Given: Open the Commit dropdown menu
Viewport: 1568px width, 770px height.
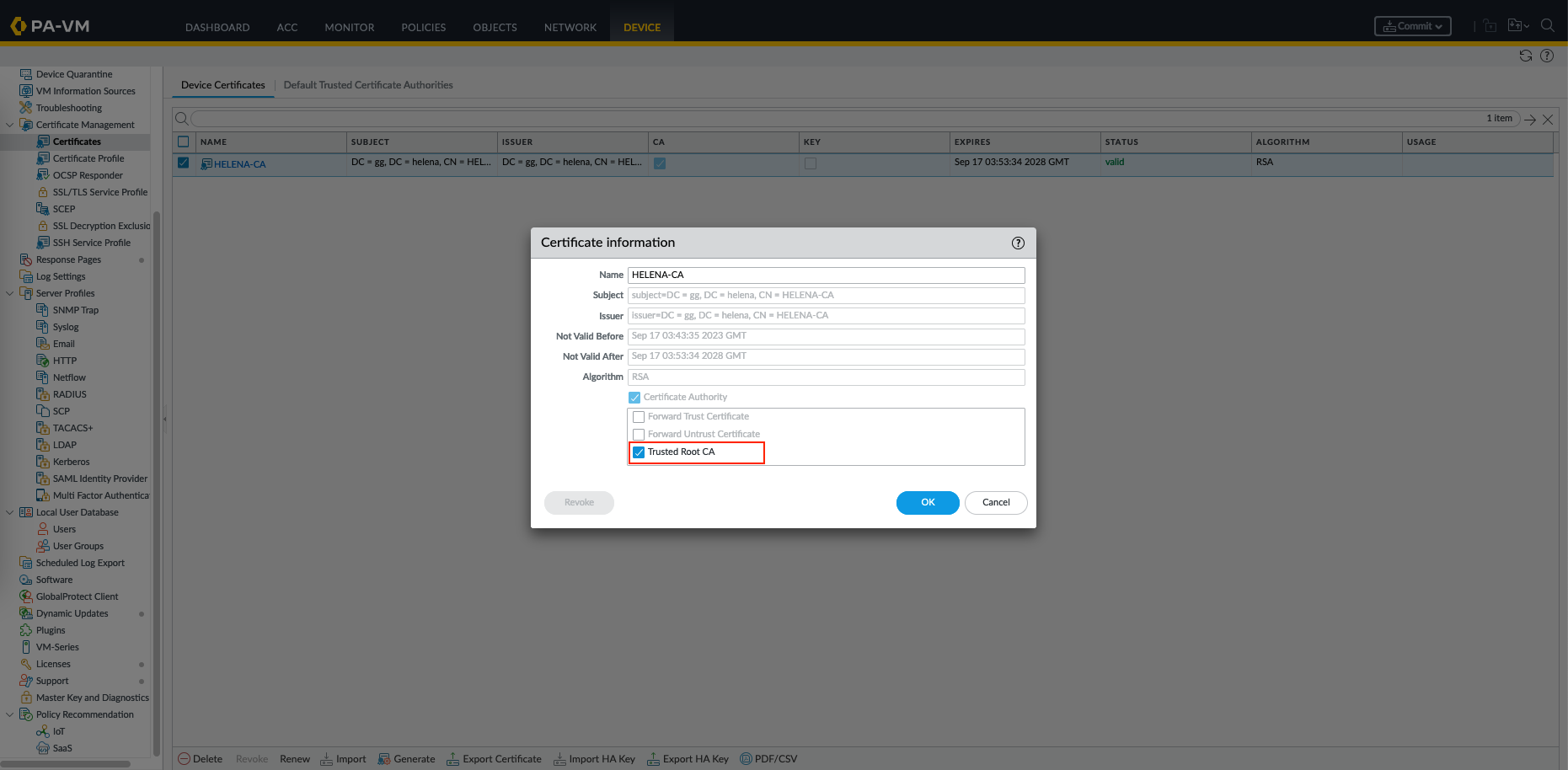Looking at the screenshot, I should (x=1413, y=26).
